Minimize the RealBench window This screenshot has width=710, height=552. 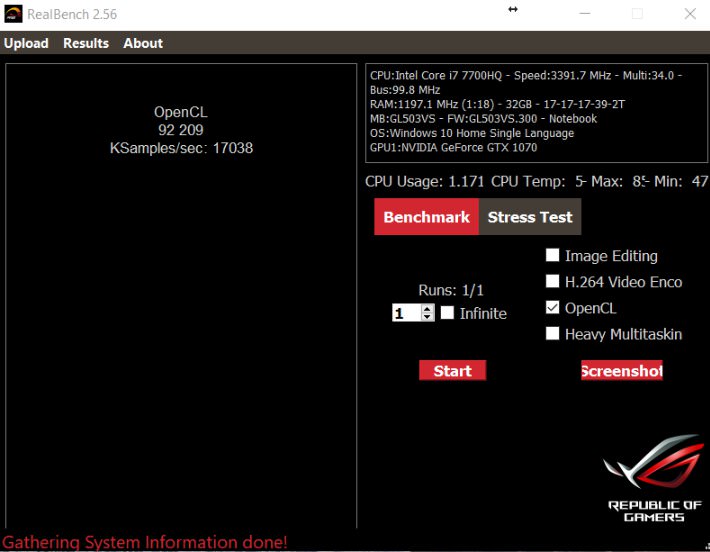point(585,14)
